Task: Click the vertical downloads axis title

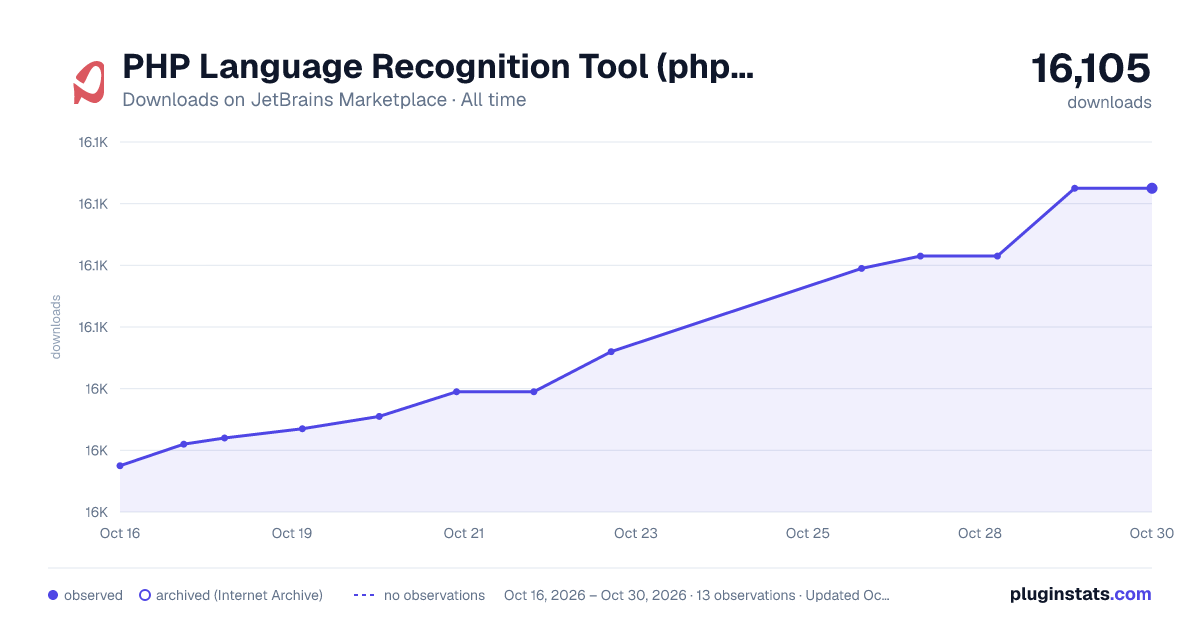Action: pyautogui.click(x=56, y=326)
